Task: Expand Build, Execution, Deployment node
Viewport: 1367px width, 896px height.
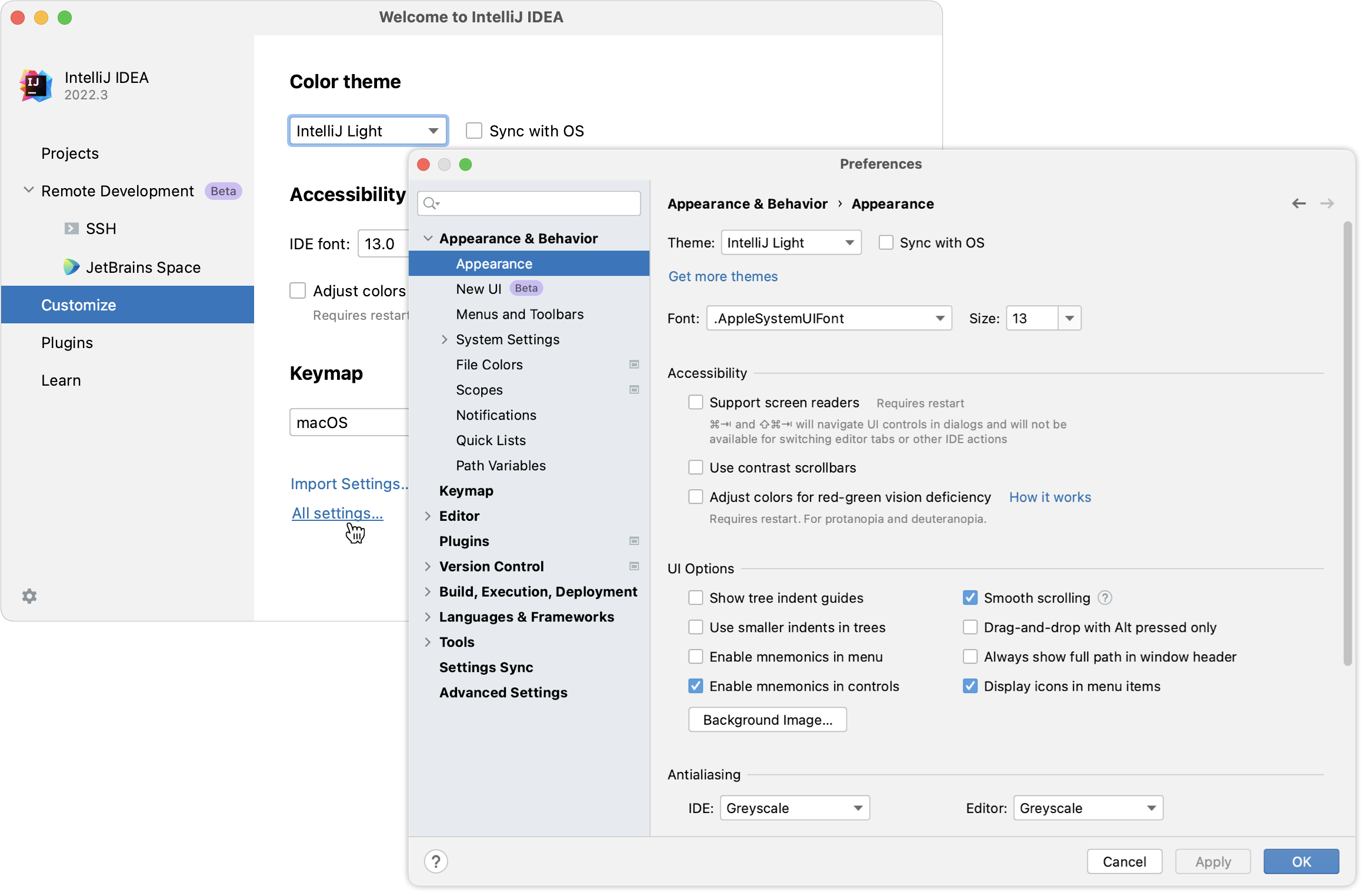Action: tap(428, 591)
